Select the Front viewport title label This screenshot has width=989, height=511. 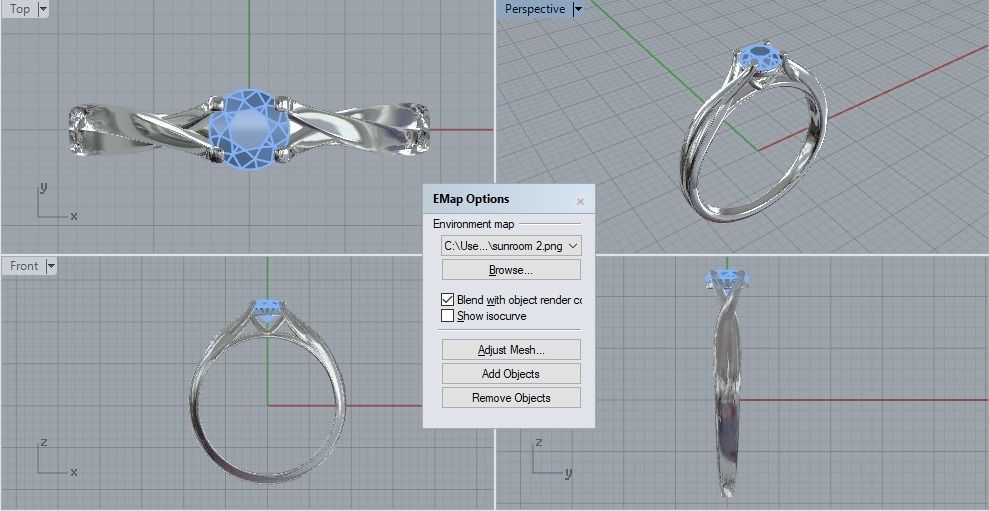click(x=24, y=266)
